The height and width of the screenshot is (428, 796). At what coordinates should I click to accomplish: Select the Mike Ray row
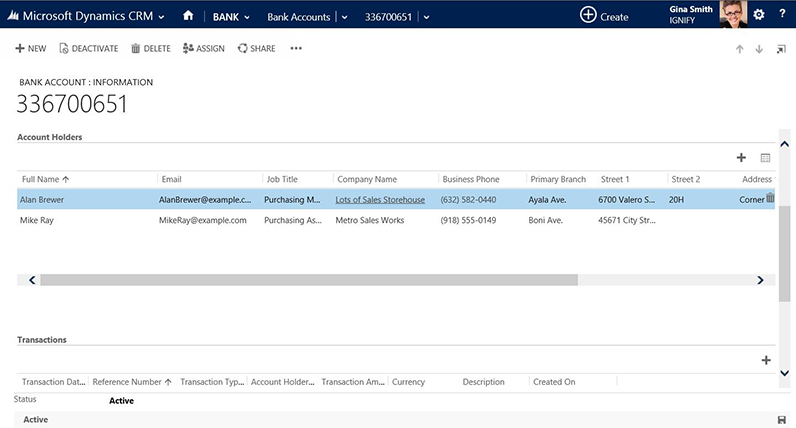[x=38, y=220]
